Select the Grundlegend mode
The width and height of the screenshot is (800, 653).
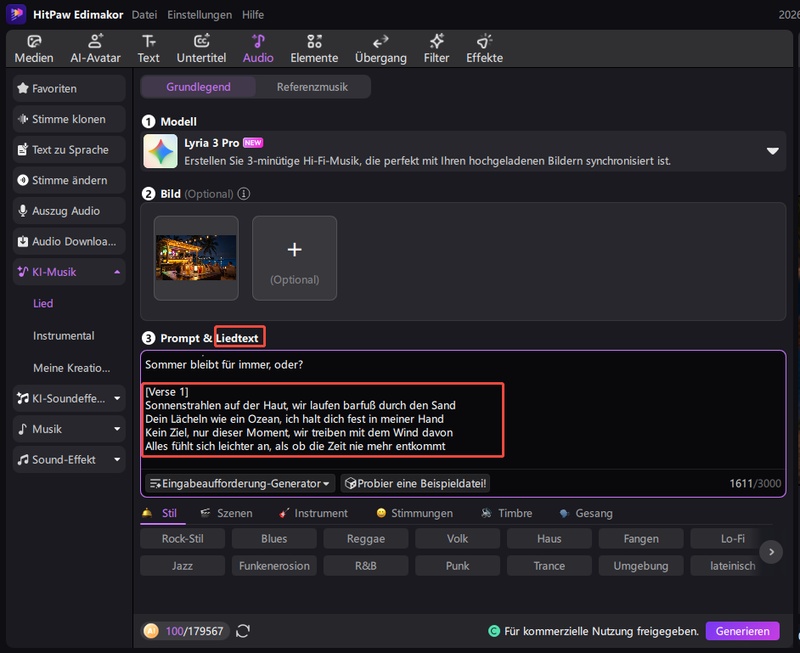pyautogui.click(x=198, y=87)
